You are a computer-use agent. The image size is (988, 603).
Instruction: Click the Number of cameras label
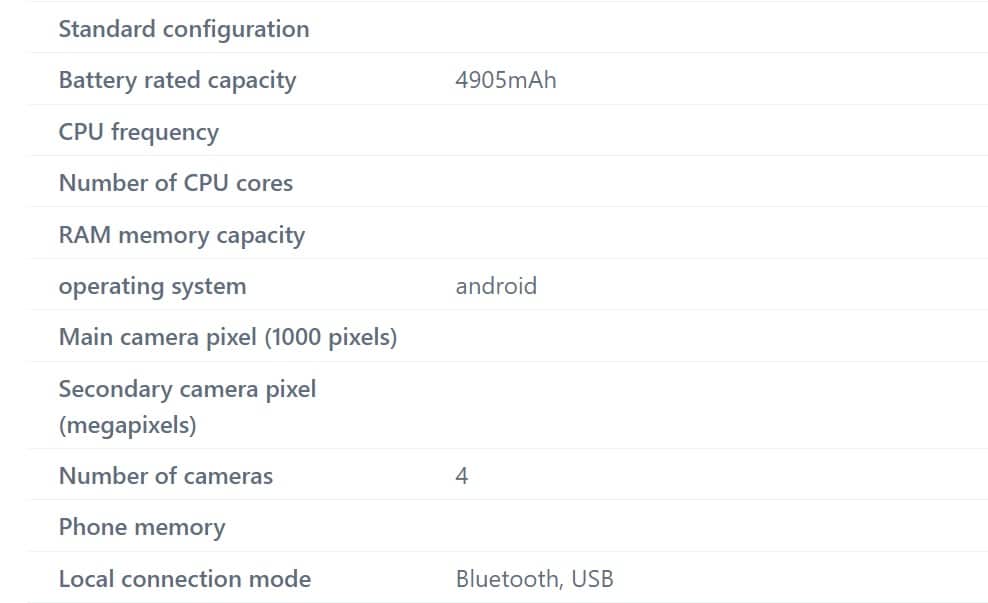pyautogui.click(x=166, y=476)
